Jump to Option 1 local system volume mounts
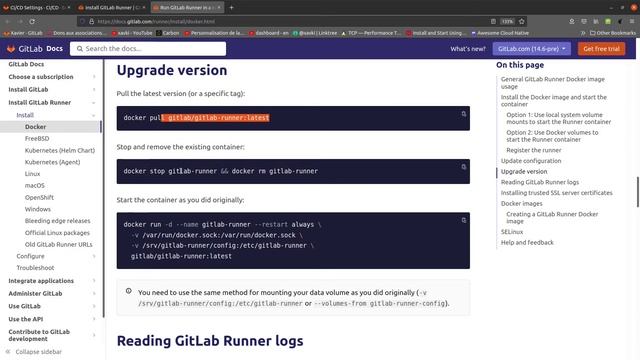Screen dimensions: 640x360 coord(558,118)
